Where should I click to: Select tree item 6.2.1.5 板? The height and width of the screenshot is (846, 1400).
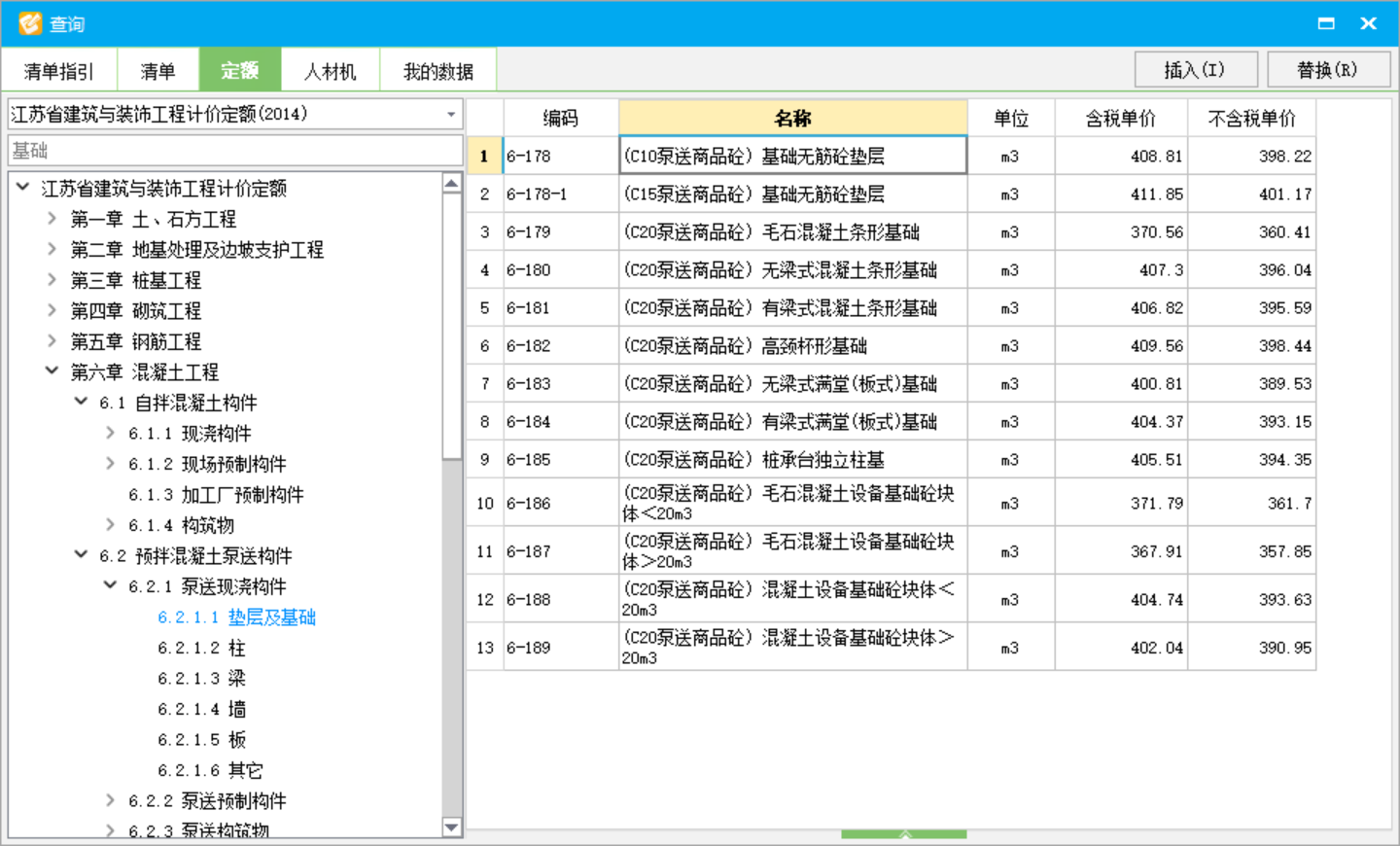point(201,740)
